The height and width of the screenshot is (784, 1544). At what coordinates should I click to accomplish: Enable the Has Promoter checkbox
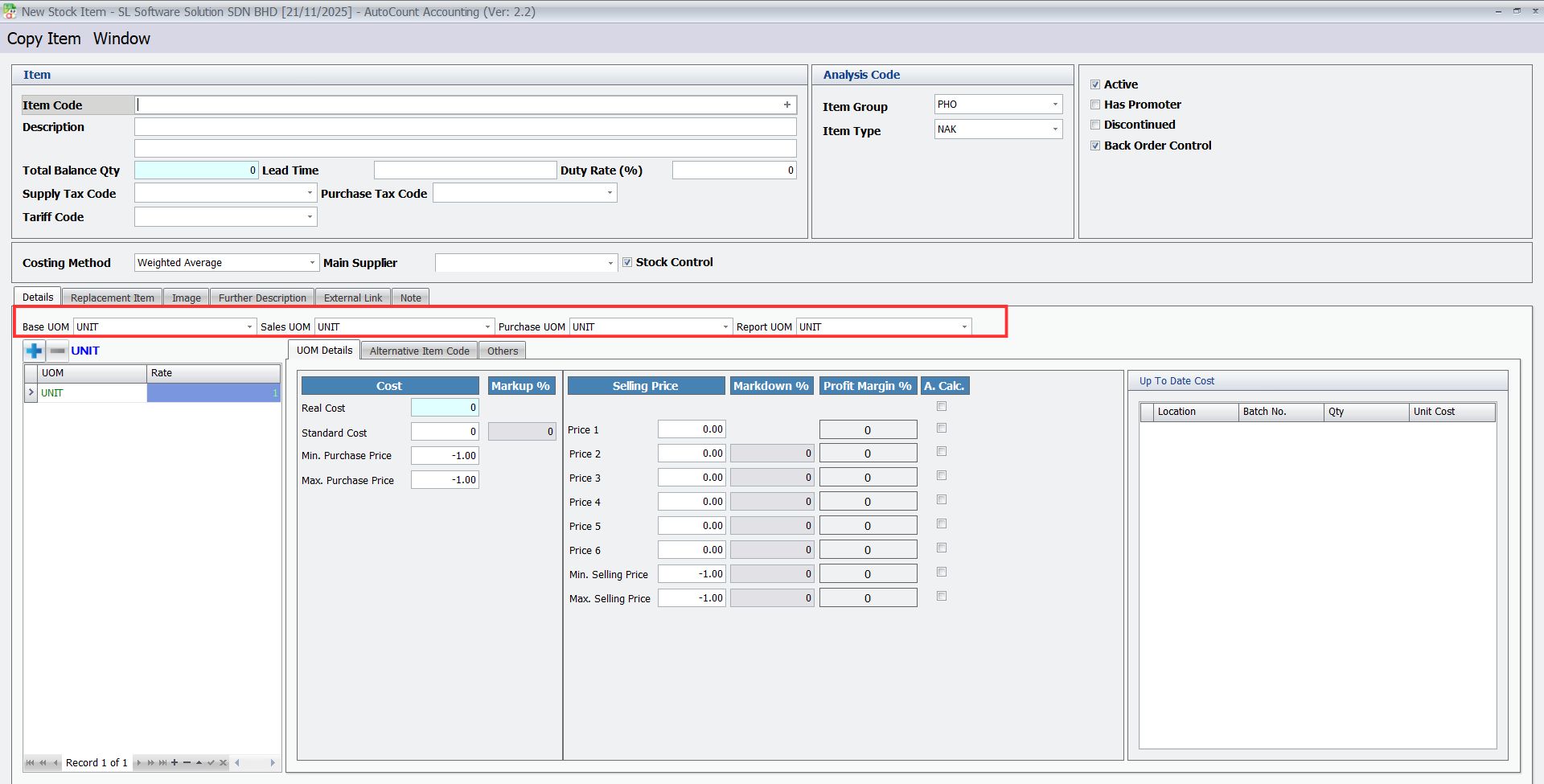pyautogui.click(x=1095, y=104)
